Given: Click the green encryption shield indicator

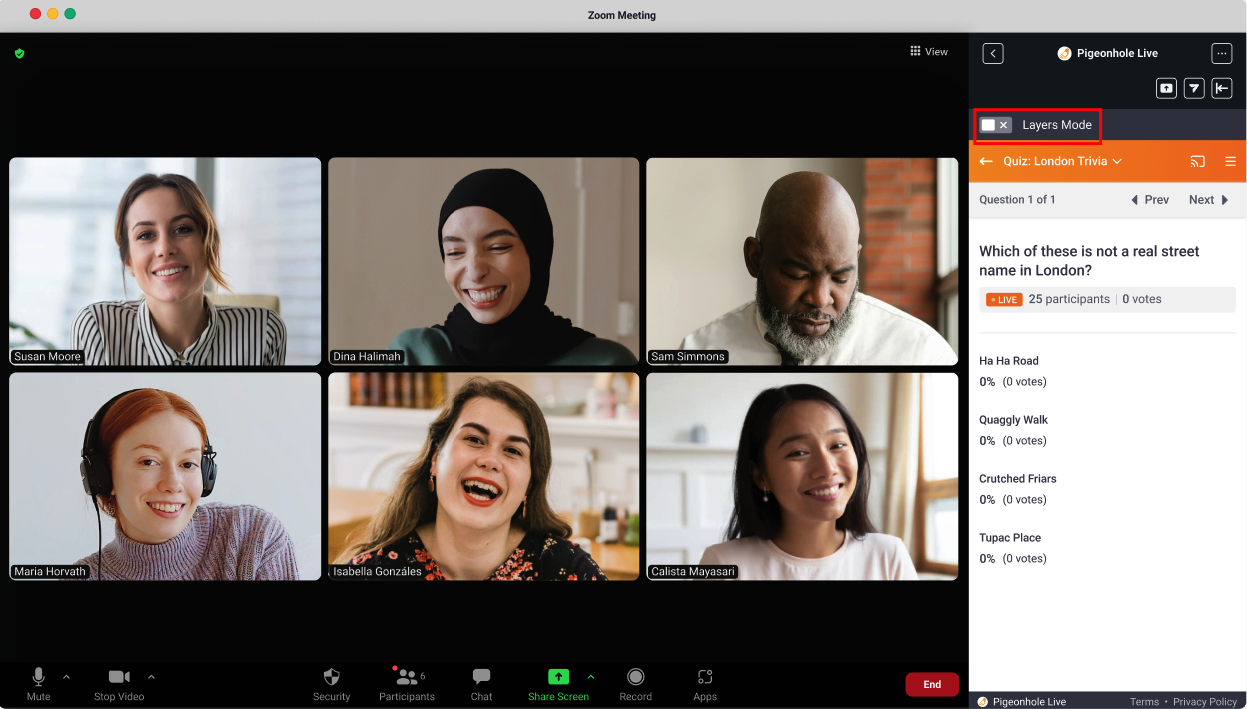Looking at the screenshot, I should [19, 53].
